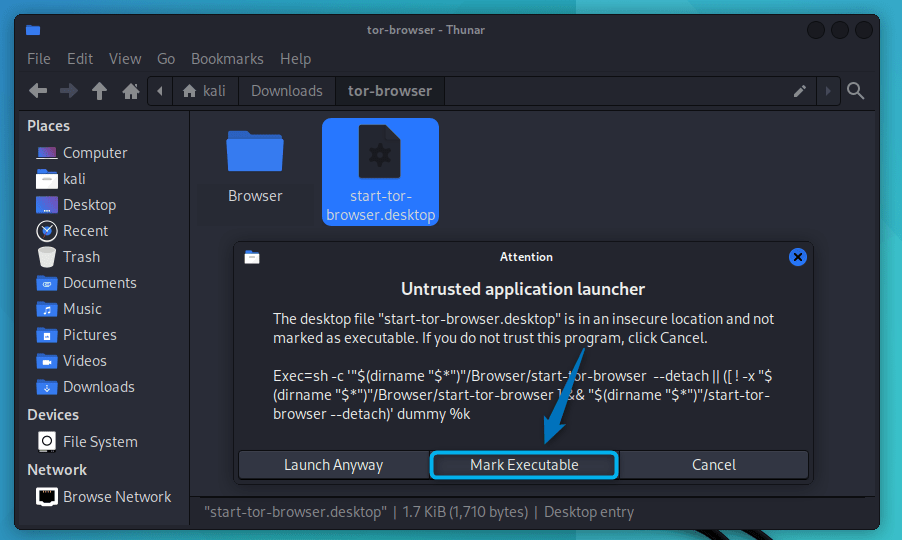Image resolution: width=902 pixels, height=540 pixels.
Task: Close the Attention dialog with the X
Action: [x=797, y=257]
